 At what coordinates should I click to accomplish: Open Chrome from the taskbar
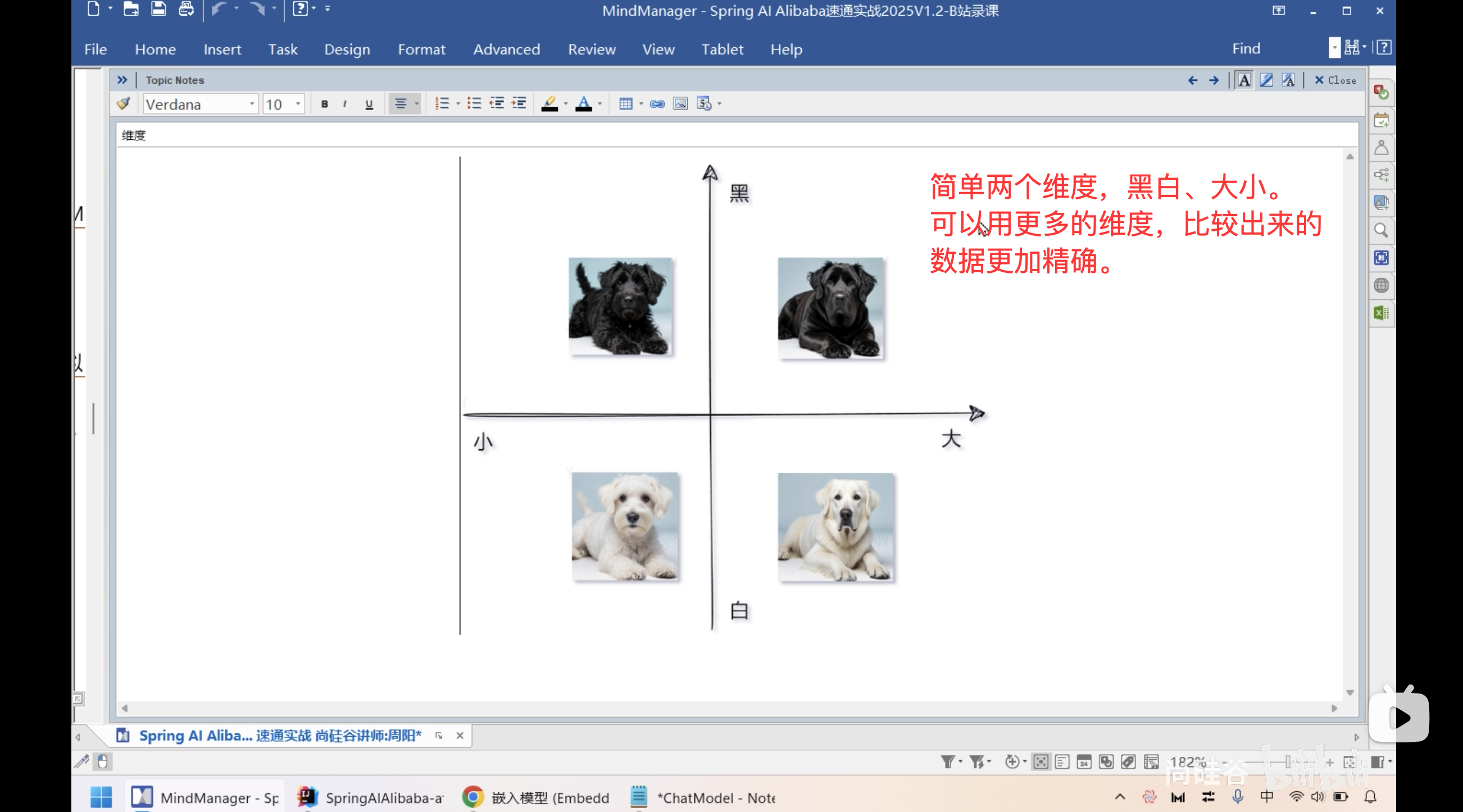472,797
